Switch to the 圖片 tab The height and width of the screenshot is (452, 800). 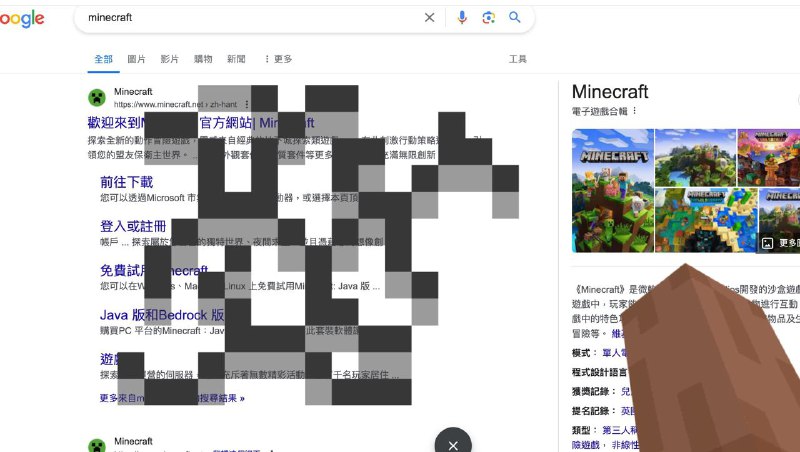tap(136, 59)
